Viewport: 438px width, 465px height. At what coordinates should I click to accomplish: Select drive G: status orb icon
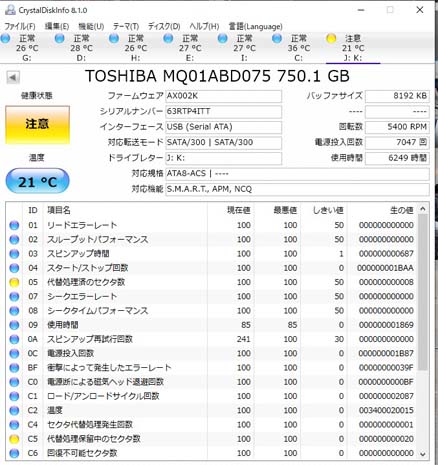(x=5, y=38)
